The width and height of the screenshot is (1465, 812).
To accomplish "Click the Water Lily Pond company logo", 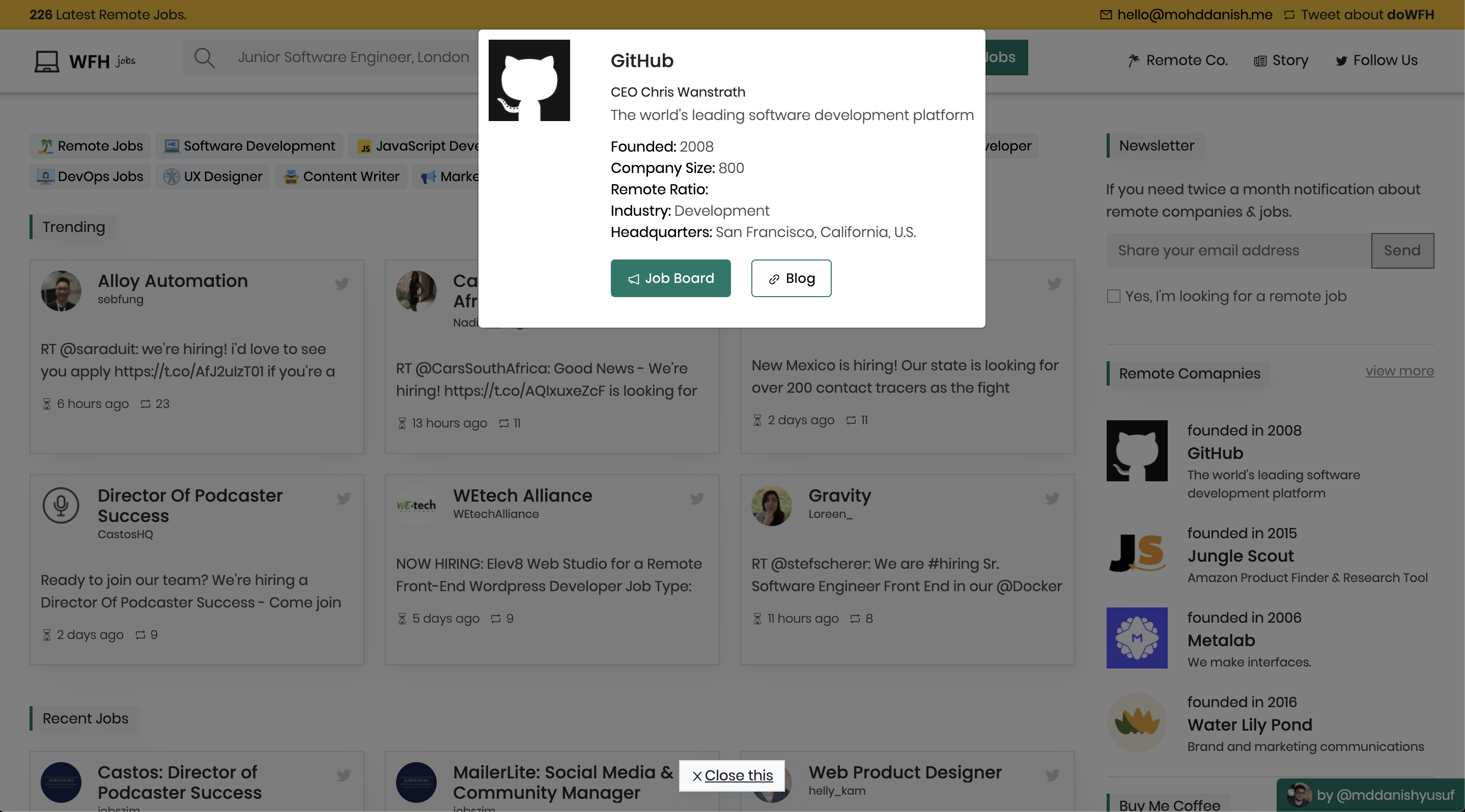I will [1136, 721].
